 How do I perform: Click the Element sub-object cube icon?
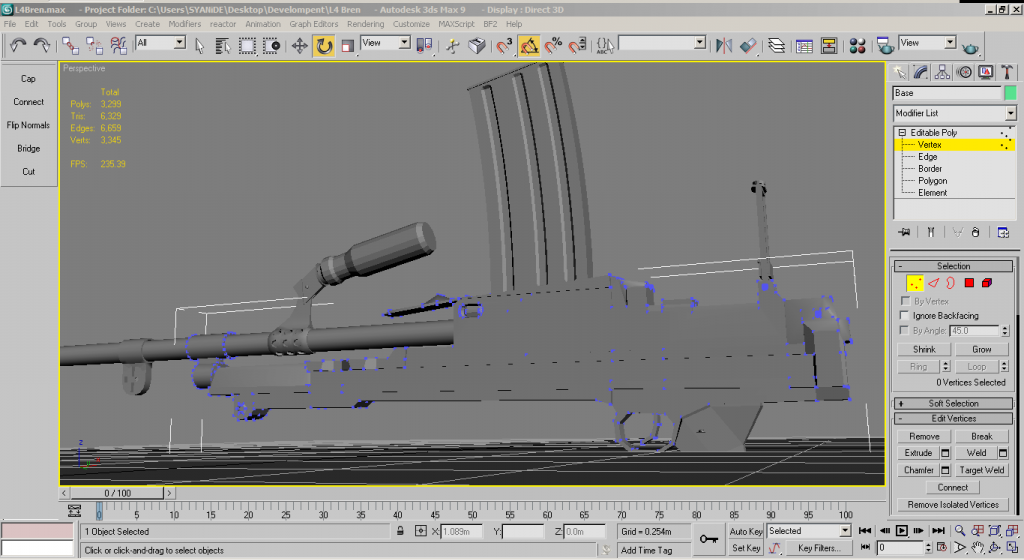[x=987, y=283]
